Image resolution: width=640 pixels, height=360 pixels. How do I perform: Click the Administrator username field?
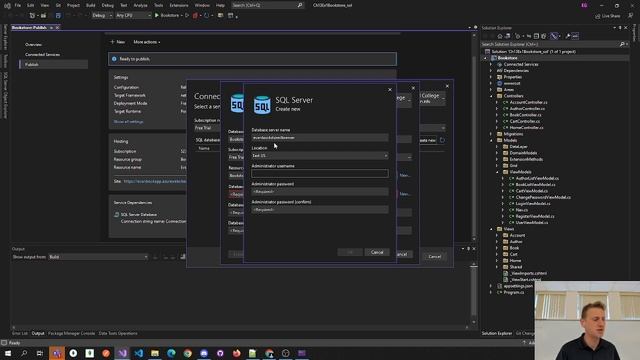320,173
